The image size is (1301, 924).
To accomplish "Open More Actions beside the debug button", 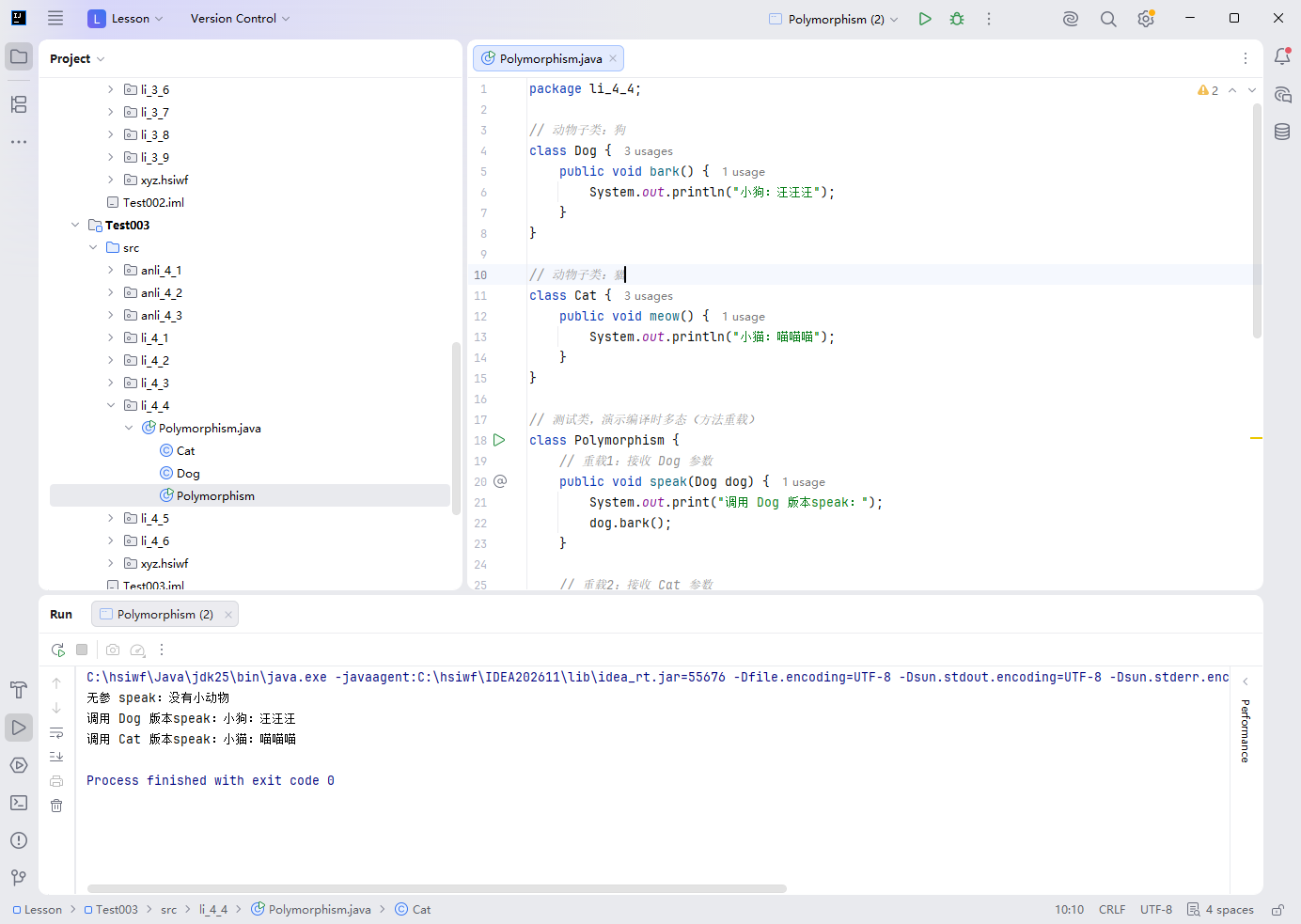I will (x=989, y=19).
